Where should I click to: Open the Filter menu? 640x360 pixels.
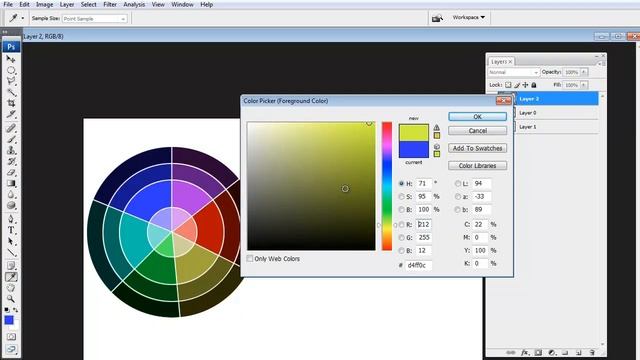click(x=110, y=4)
